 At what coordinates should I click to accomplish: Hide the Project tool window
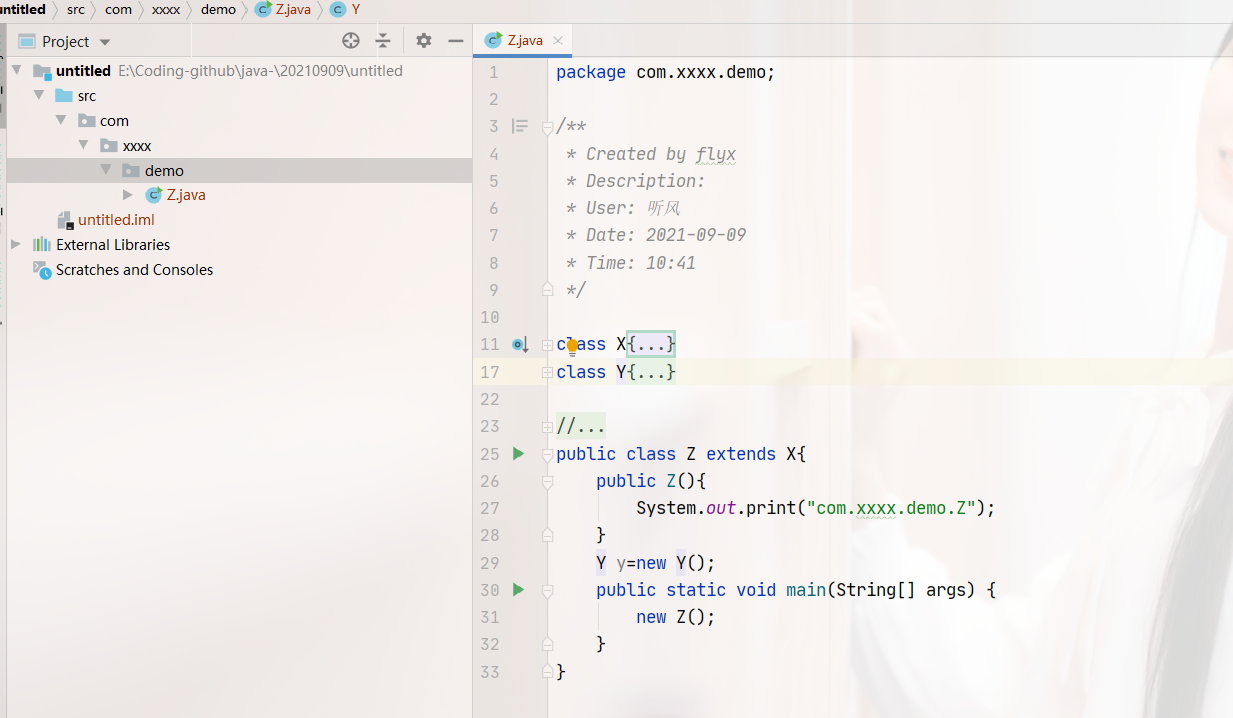[x=456, y=41]
